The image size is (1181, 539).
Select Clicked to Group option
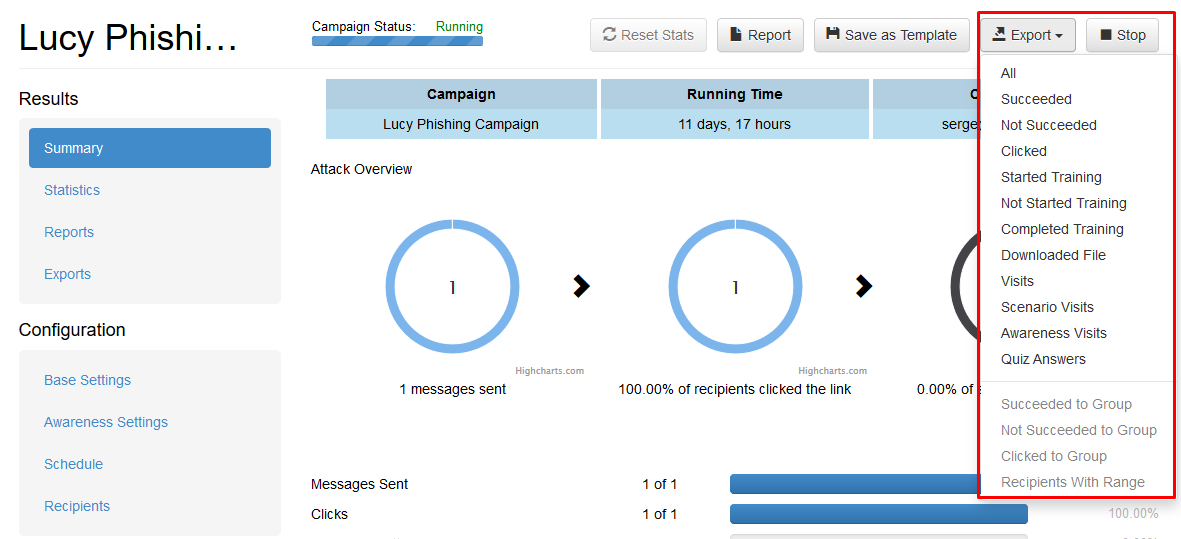(1054, 456)
